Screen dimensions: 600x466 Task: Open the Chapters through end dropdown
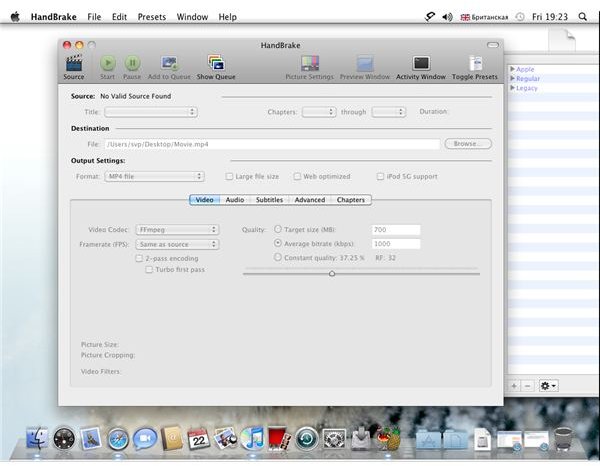[389, 112]
